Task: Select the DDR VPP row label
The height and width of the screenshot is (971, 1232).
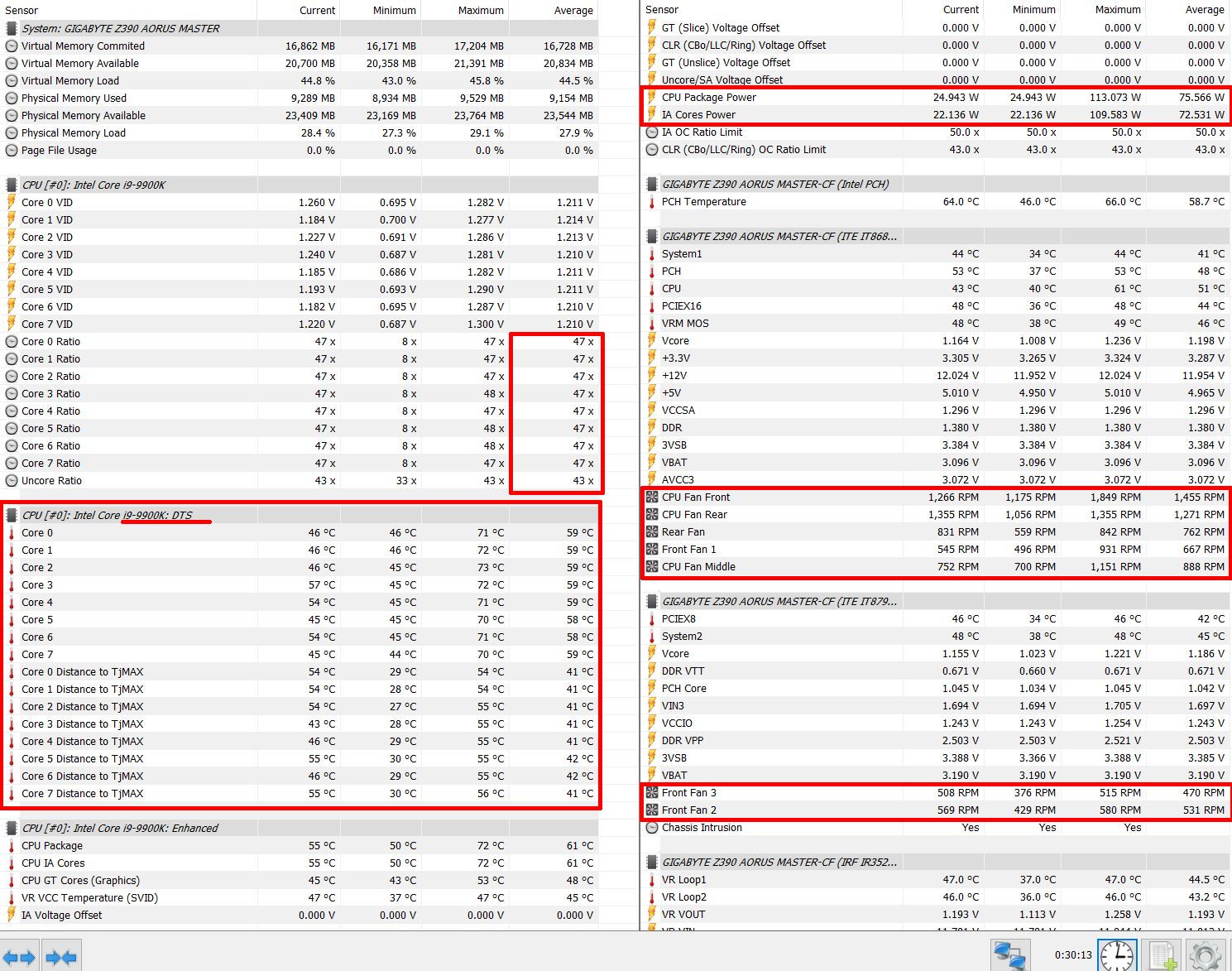Action: [683, 740]
